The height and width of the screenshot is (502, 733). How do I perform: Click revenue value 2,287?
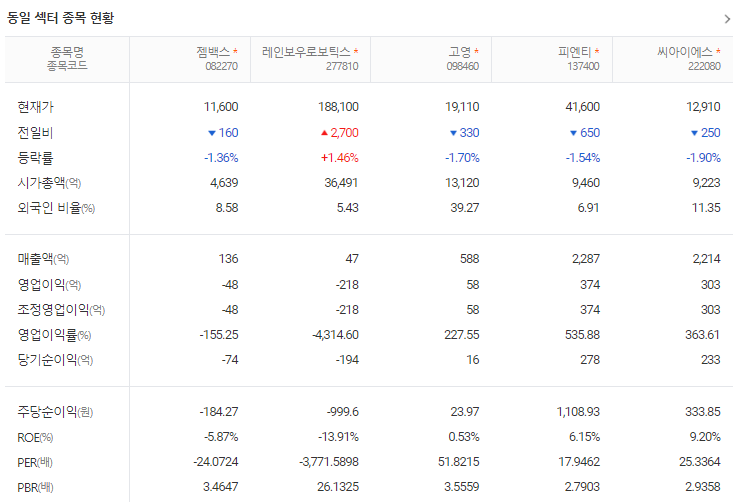(586, 259)
